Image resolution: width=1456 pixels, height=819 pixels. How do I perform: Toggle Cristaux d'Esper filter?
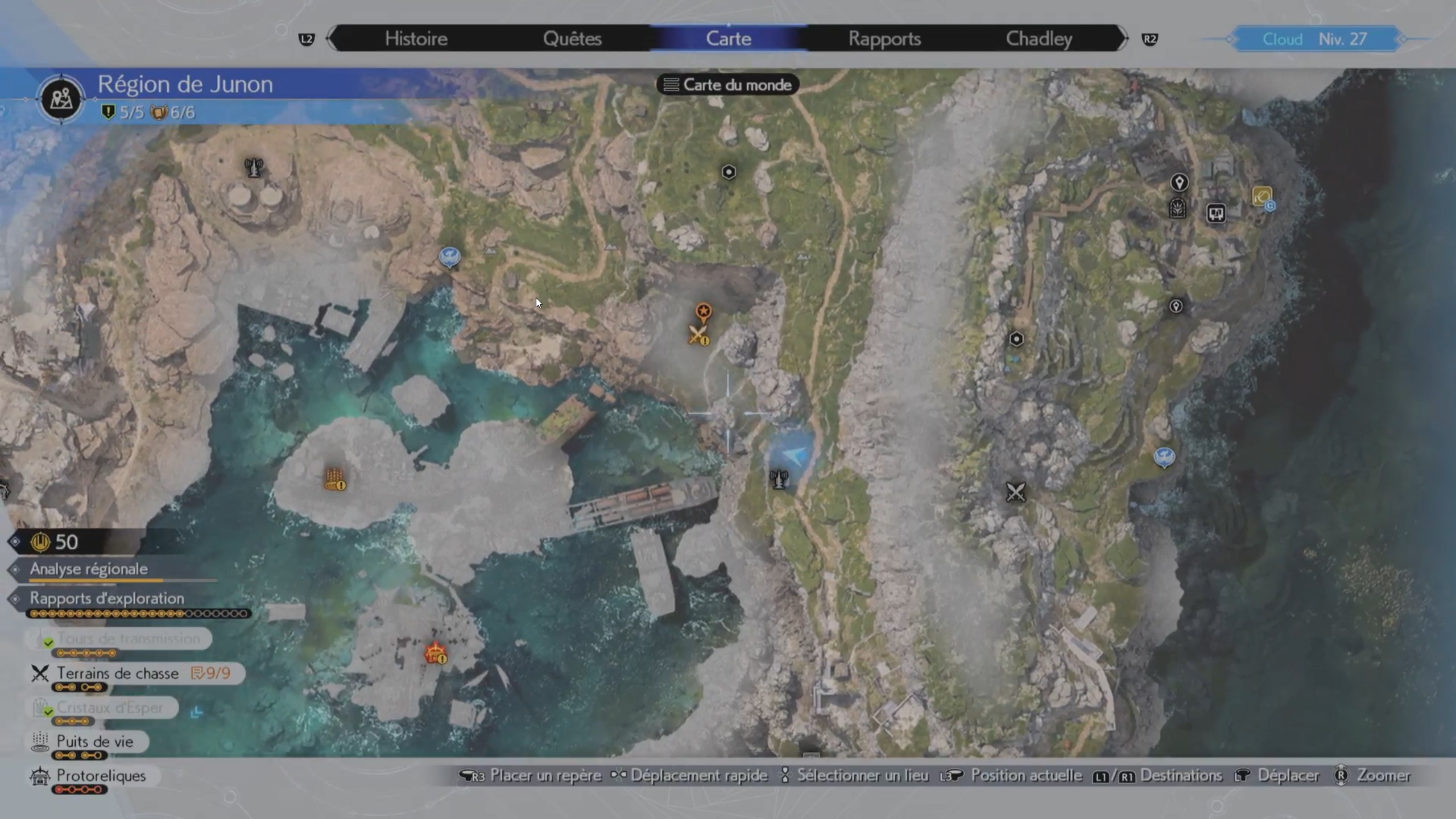coord(110,708)
